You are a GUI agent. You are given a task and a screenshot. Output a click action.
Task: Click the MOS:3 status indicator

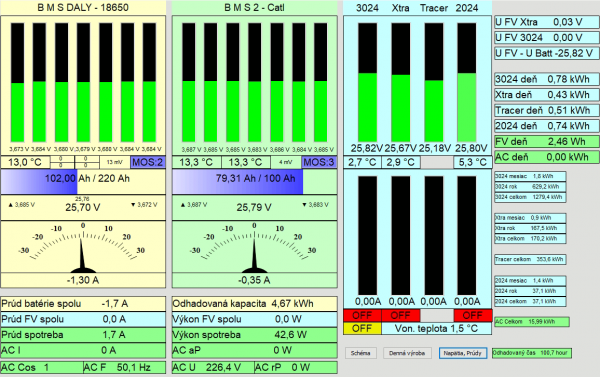[x=319, y=162]
